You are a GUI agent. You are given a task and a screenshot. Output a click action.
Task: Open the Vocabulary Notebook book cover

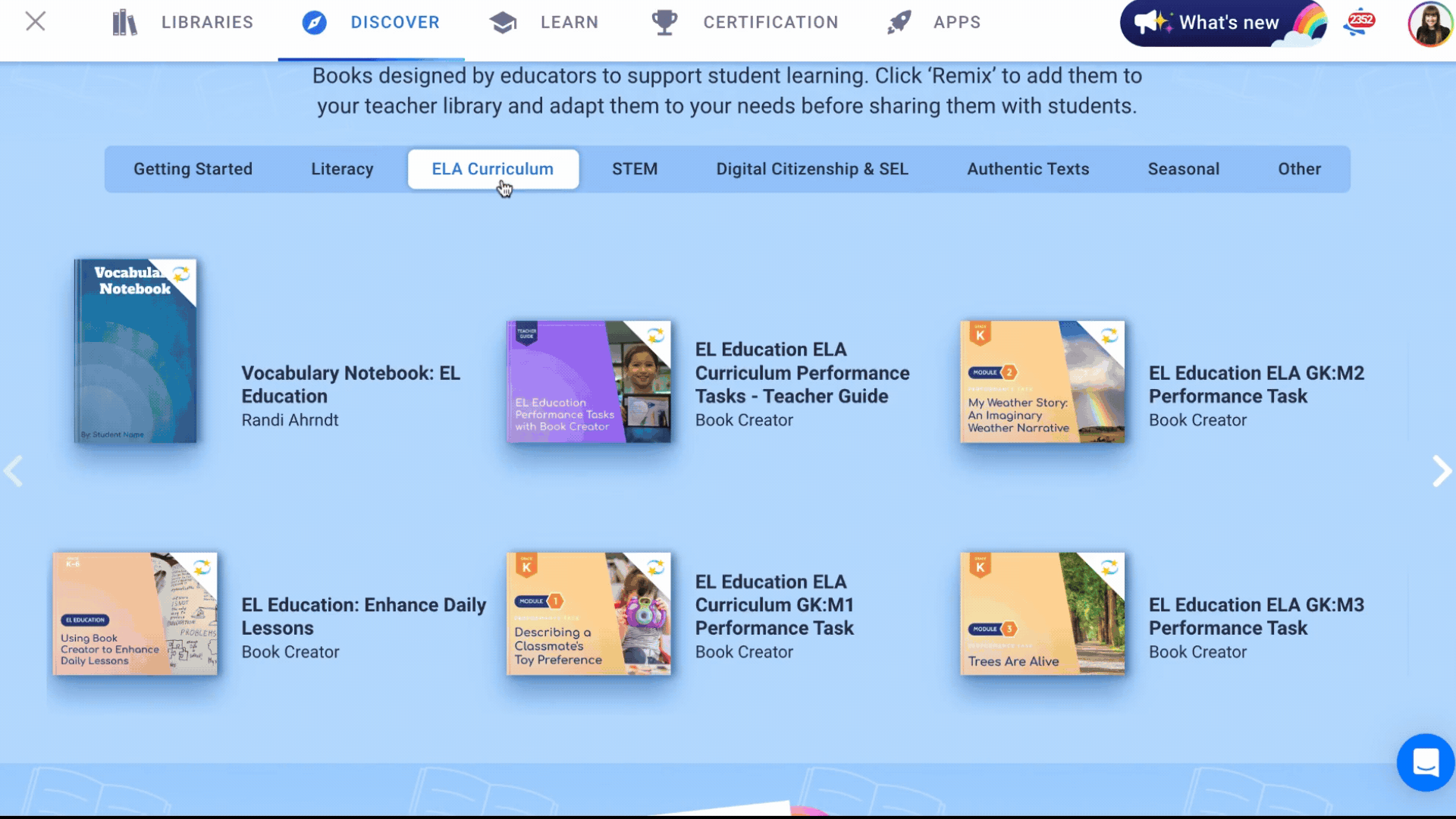coord(135,351)
